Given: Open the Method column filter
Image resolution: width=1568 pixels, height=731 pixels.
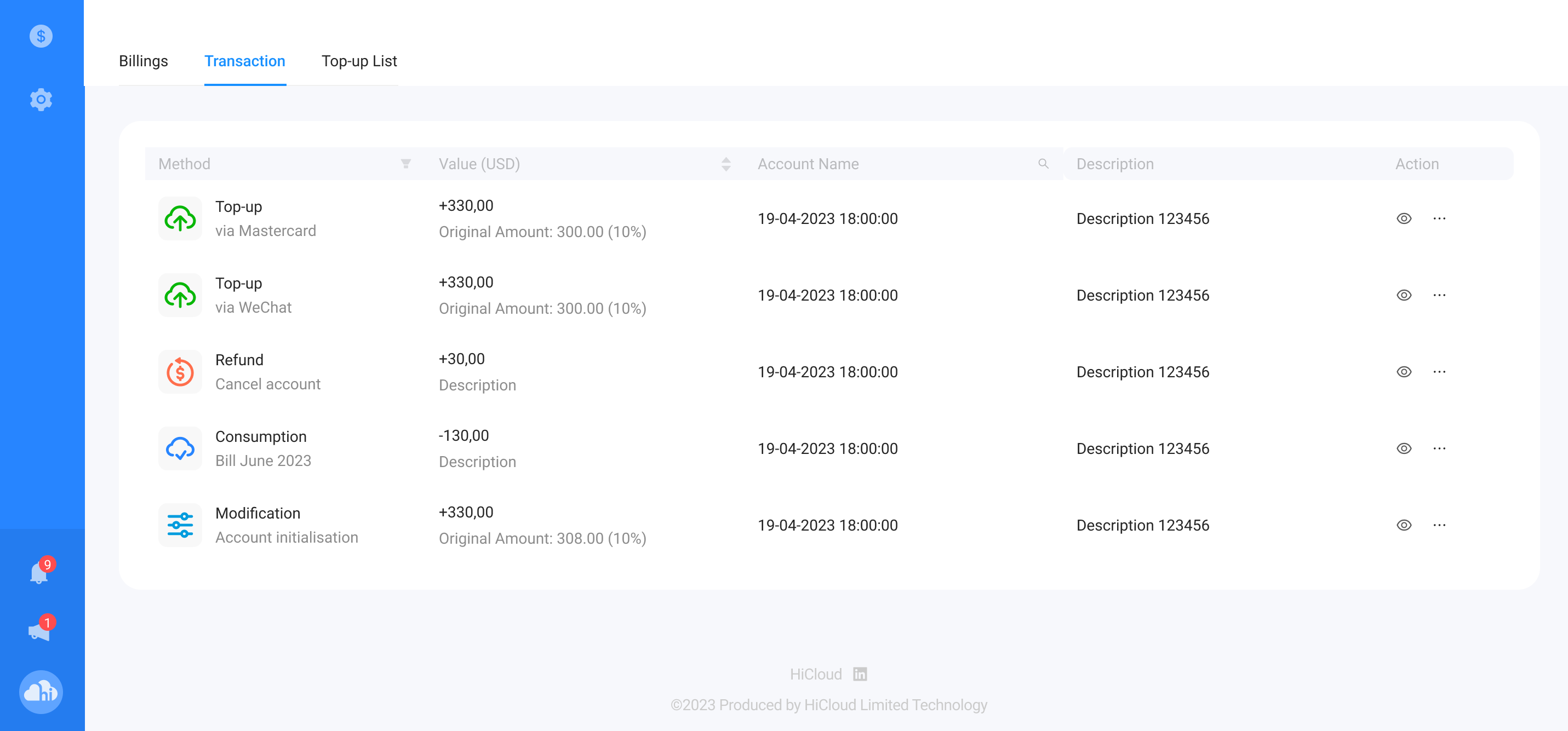Looking at the screenshot, I should pos(406,164).
